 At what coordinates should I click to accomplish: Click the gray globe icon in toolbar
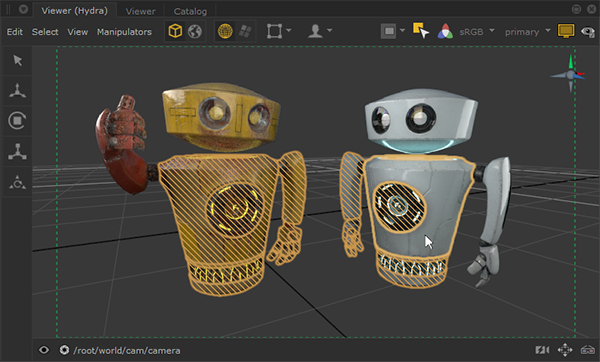point(195,31)
